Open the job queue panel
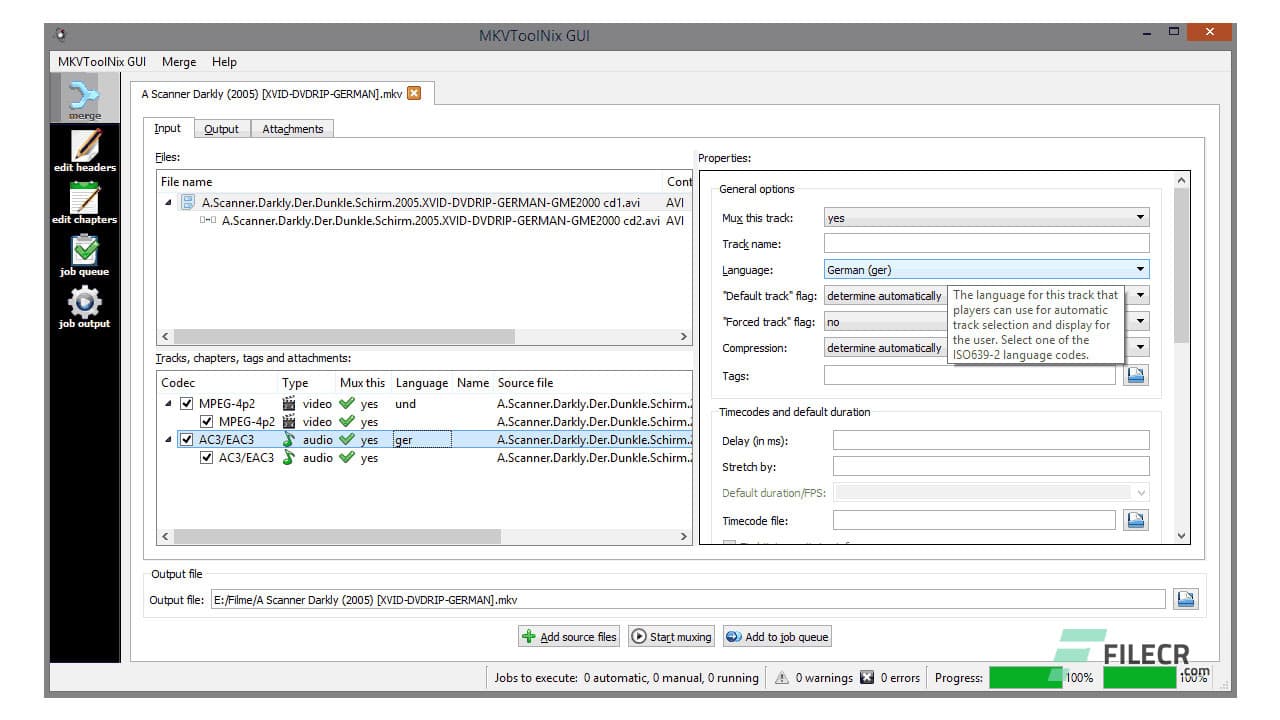The height and width of the screenshot is (720, 1280). point(85,254)
